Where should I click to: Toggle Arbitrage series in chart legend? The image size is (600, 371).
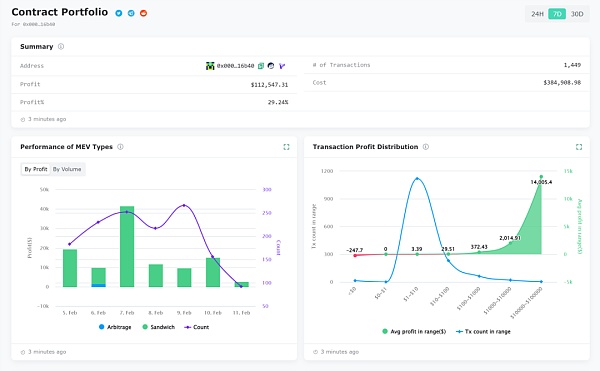[x=115, y=327]
